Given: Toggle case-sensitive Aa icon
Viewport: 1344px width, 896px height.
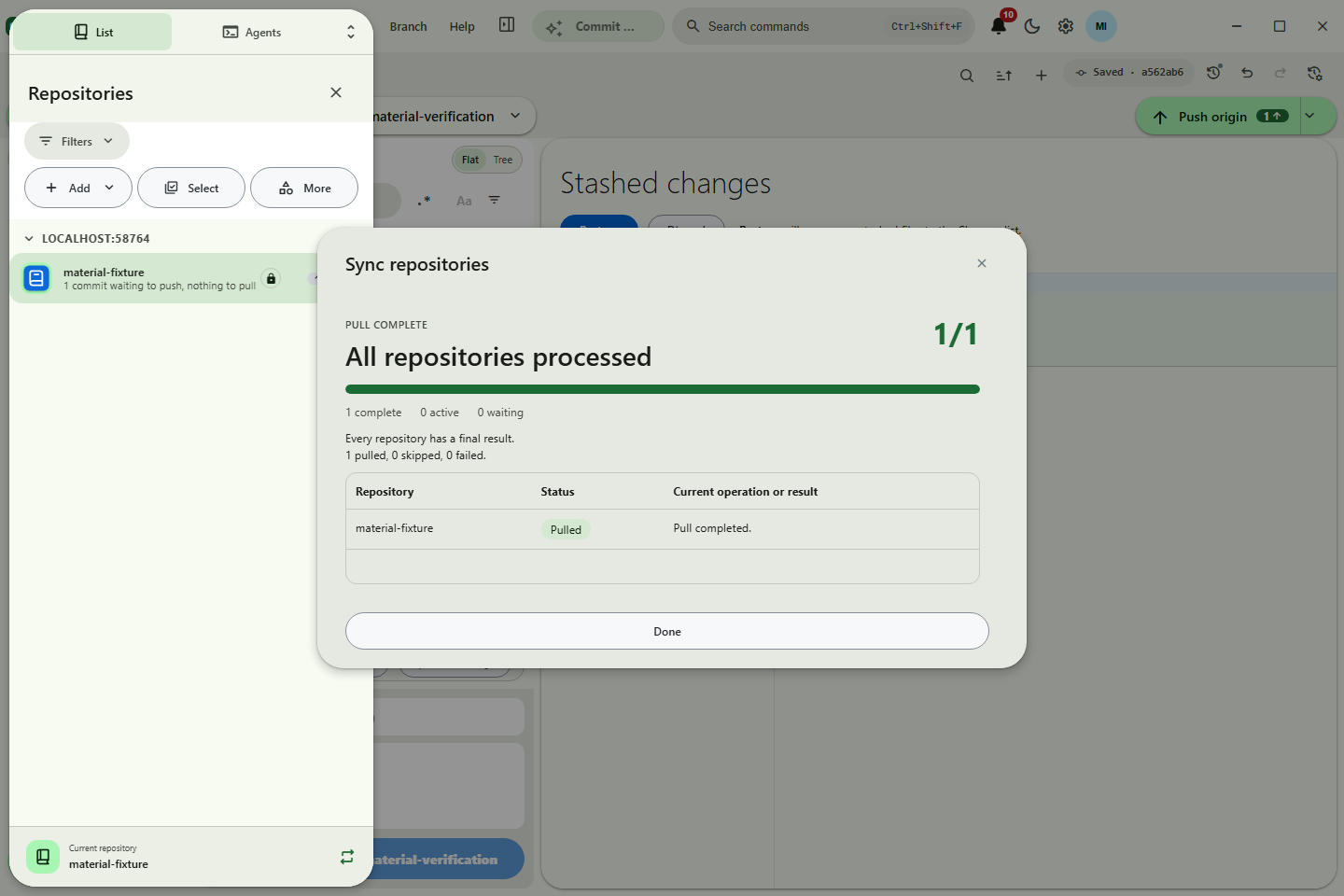Looking at the screenshot, I should click(464, 200).
